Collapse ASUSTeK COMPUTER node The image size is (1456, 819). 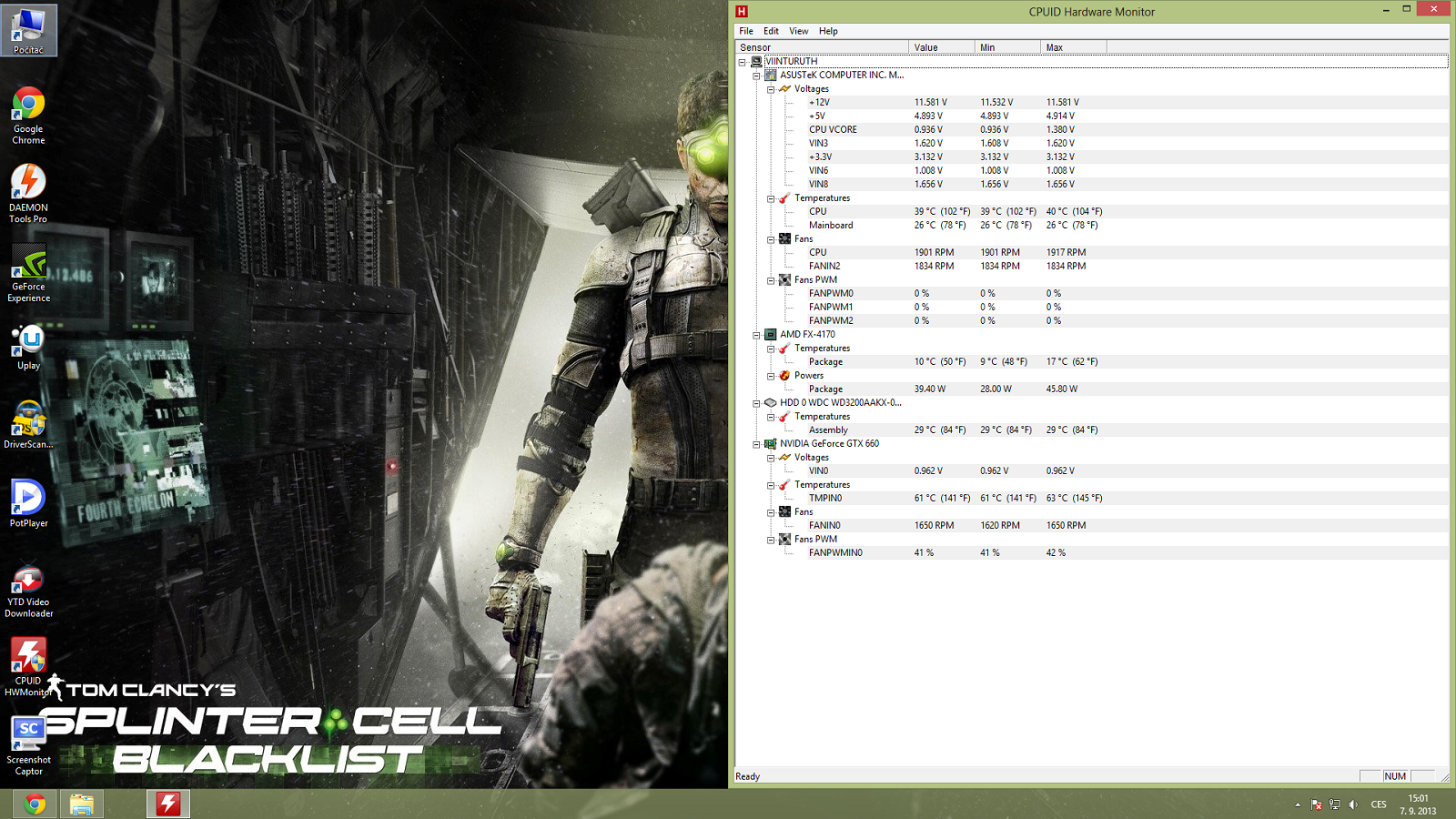(756, 76)
